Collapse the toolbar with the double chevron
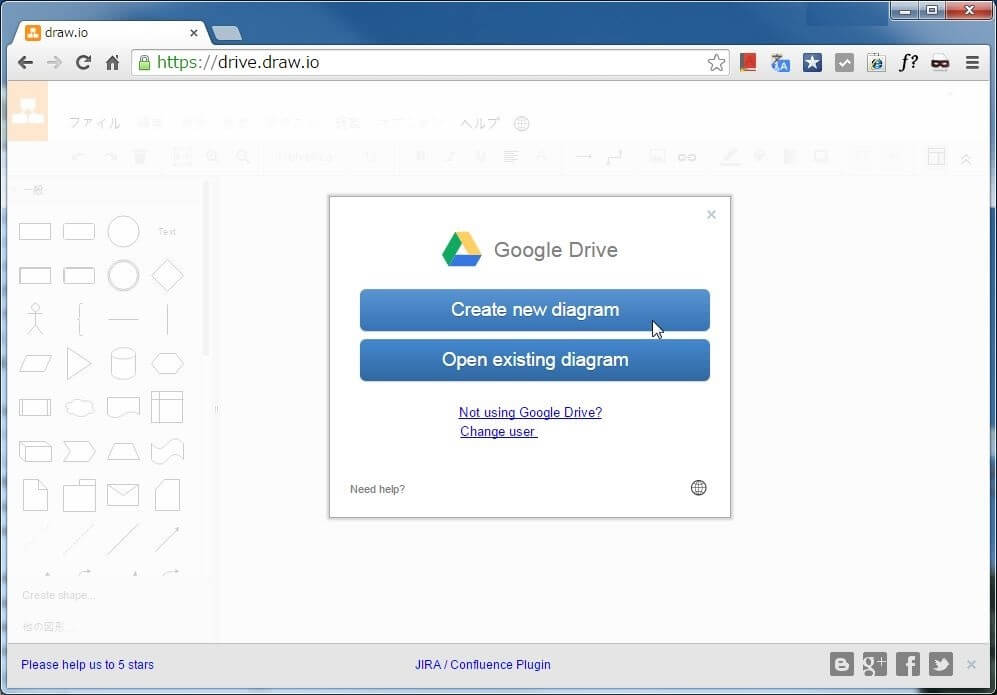Viewport: 997px width, 695px height. (965, 158)
